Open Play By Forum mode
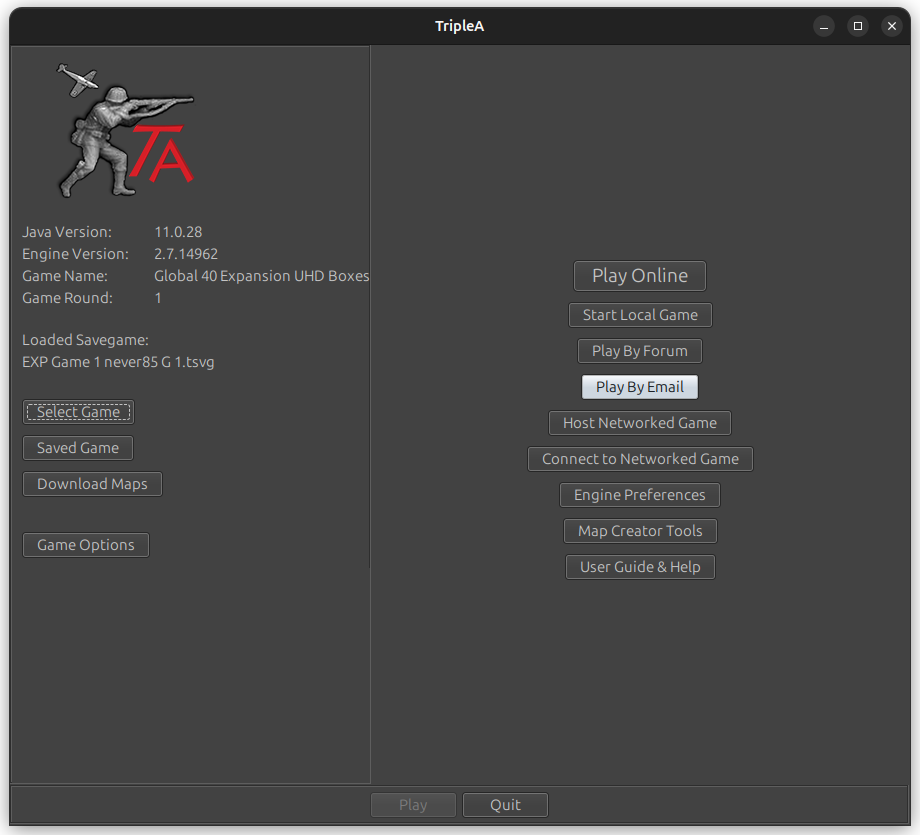 [x=639, y=350]
